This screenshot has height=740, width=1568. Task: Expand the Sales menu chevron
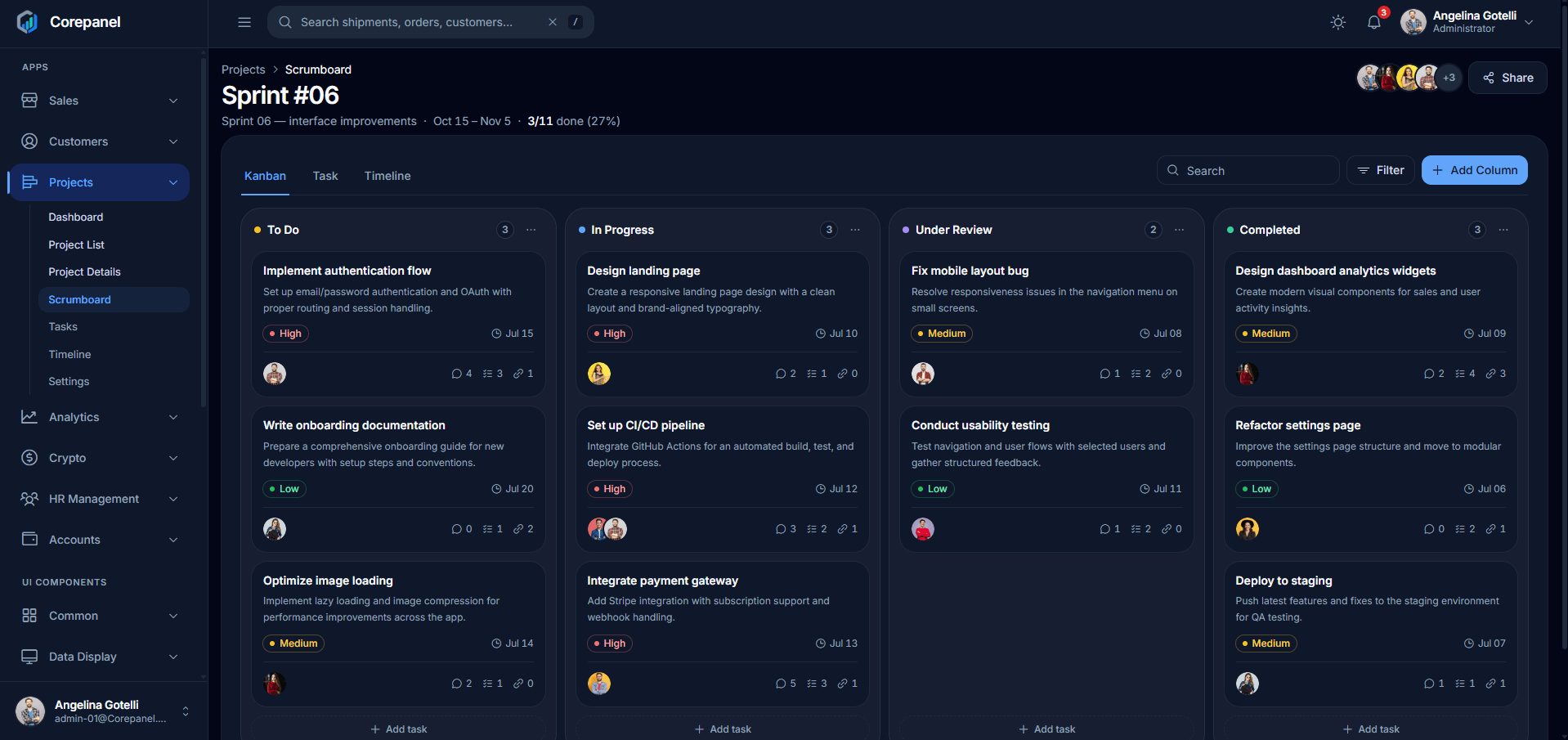(173, 101)
